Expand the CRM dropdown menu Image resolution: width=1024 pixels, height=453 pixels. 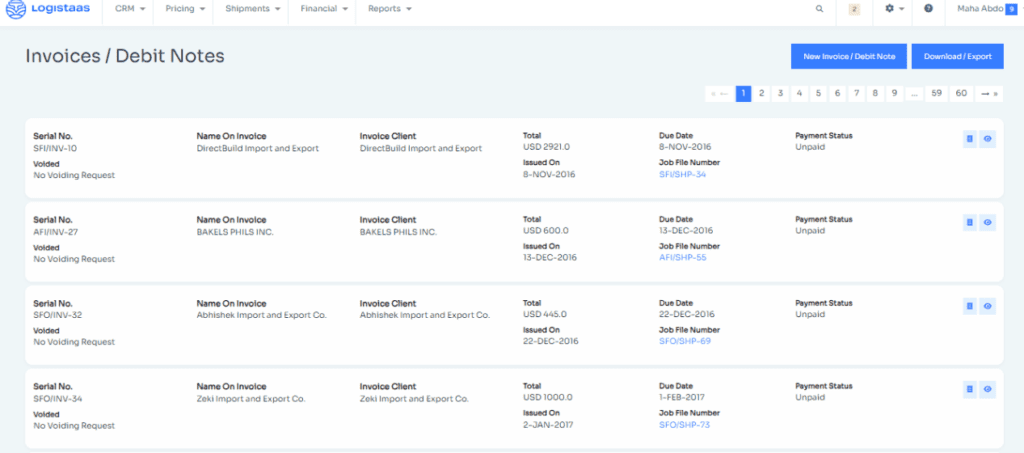point(130,9)
